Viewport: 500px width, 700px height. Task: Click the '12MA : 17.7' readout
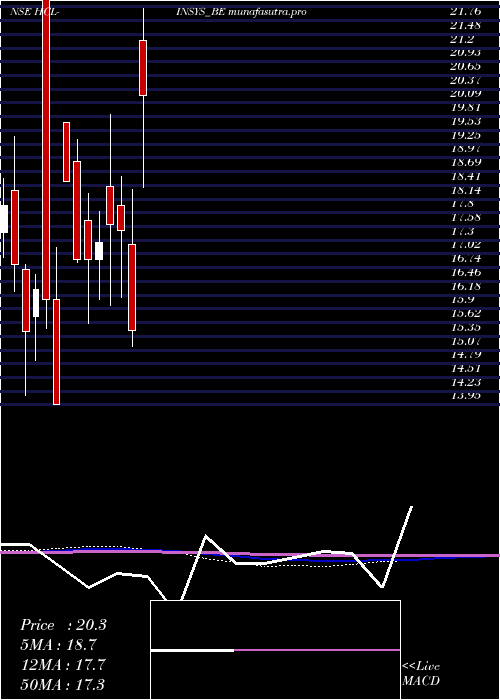click(x=63, y=665)
